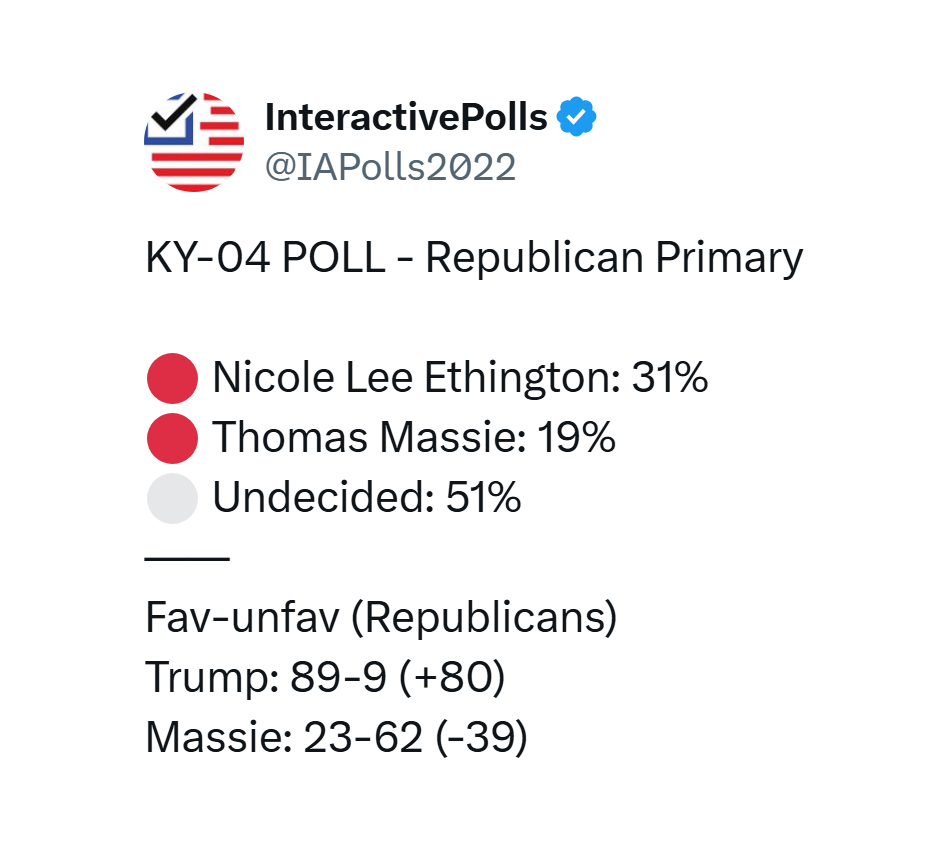The width and height of the screenshot is (936, 854).
Task: Open the InteractivePolls display name link
Action: (406, 116)
